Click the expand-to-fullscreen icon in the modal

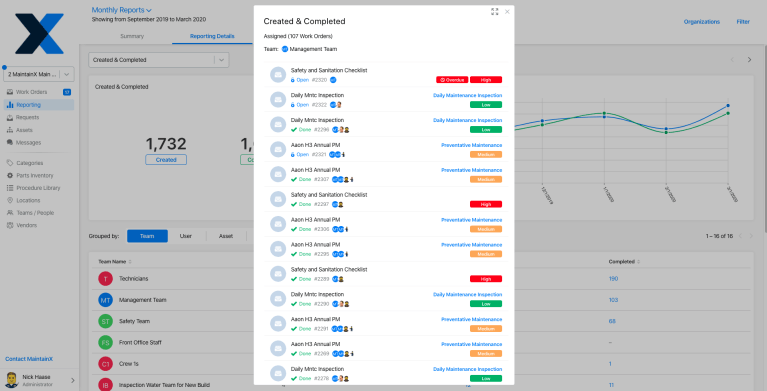pyautogui.click(x=495, y=12)
